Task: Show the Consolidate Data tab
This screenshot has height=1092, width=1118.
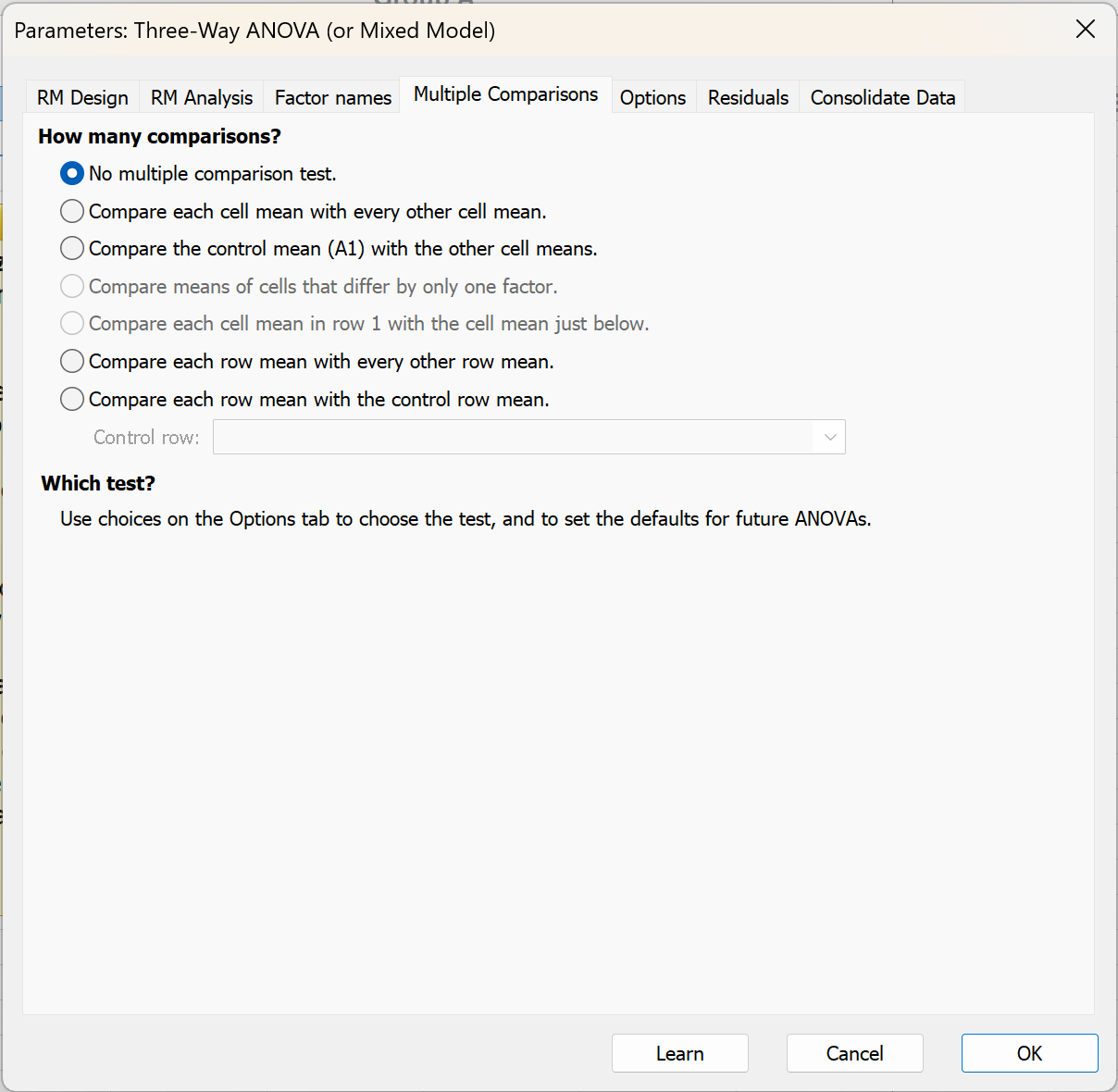Action: pyautogui.click(x=882, y=98)
